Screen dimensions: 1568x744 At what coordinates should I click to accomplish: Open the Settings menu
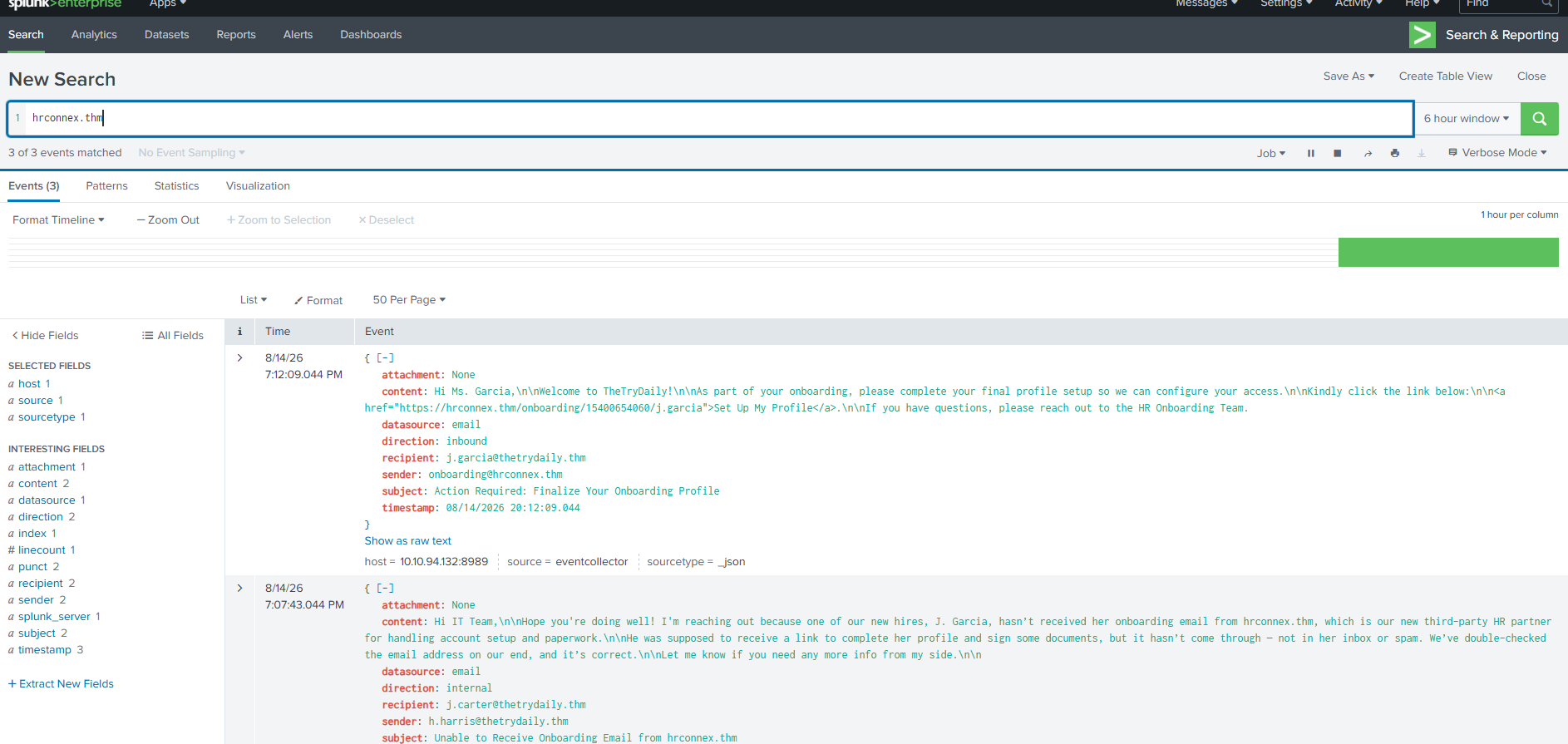[1286, 4]
